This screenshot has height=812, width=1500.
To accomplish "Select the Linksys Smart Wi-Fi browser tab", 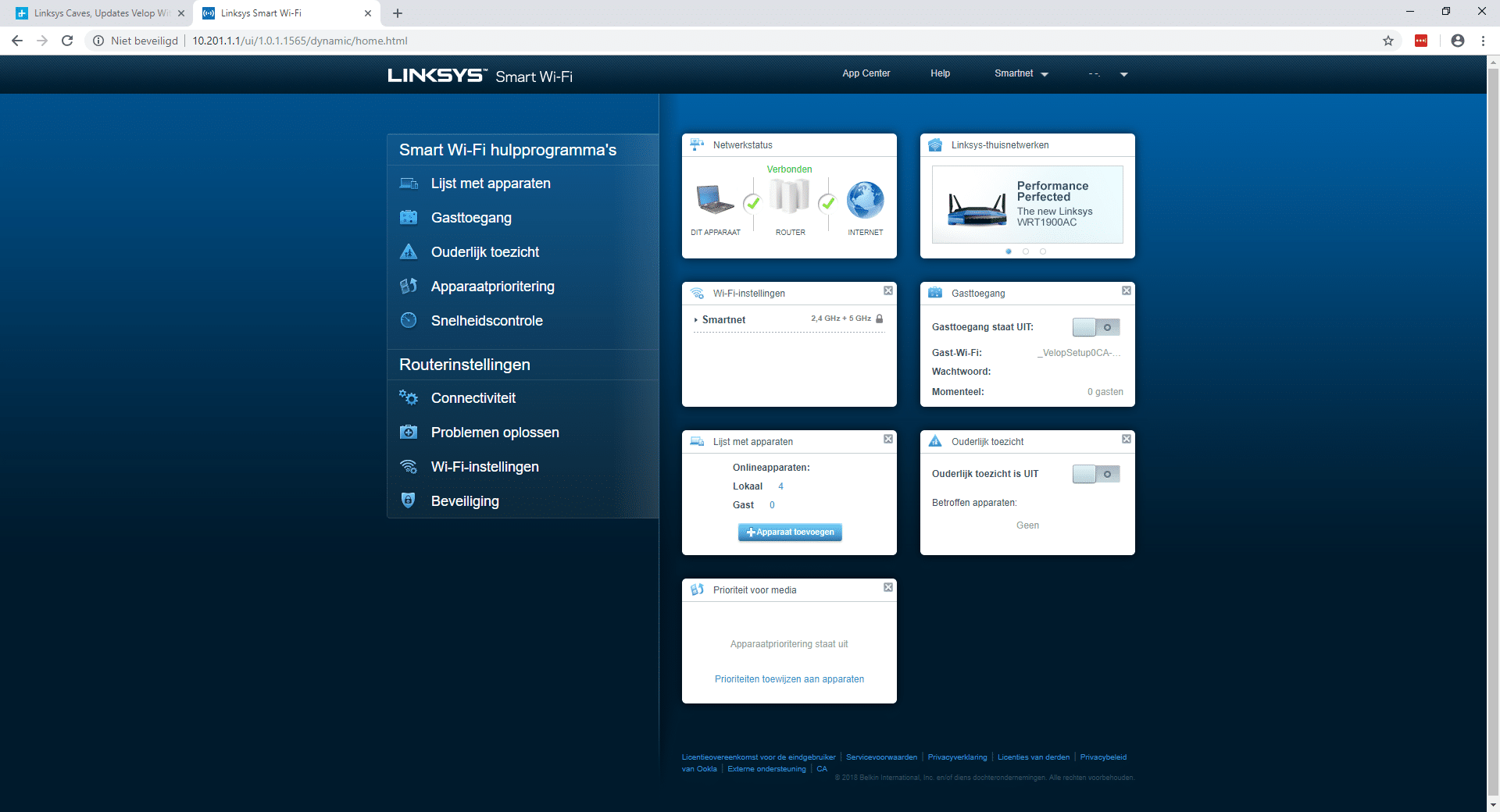I will (x=285, y=13).
